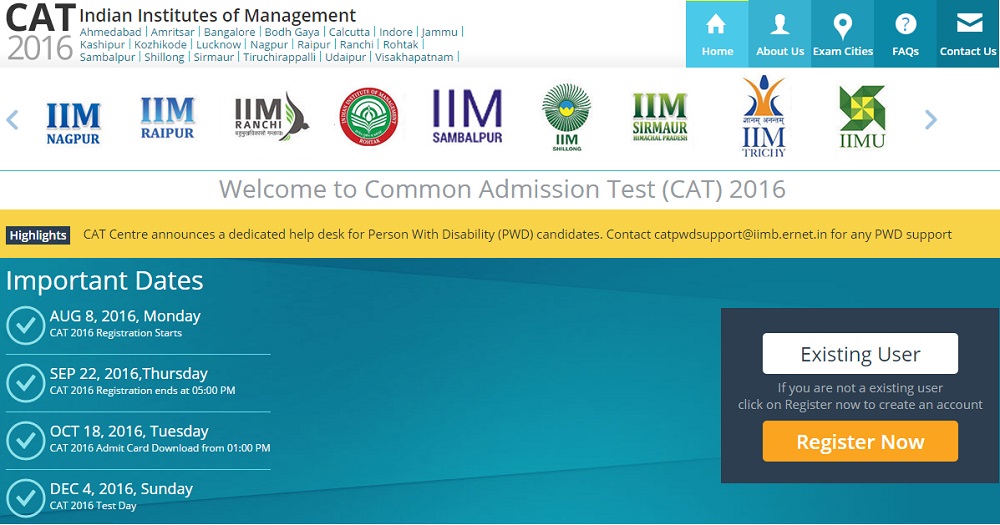Click the Udaipur institute text link
Viewport: 1000px width, 525px height.
click(x=346, y=57)
